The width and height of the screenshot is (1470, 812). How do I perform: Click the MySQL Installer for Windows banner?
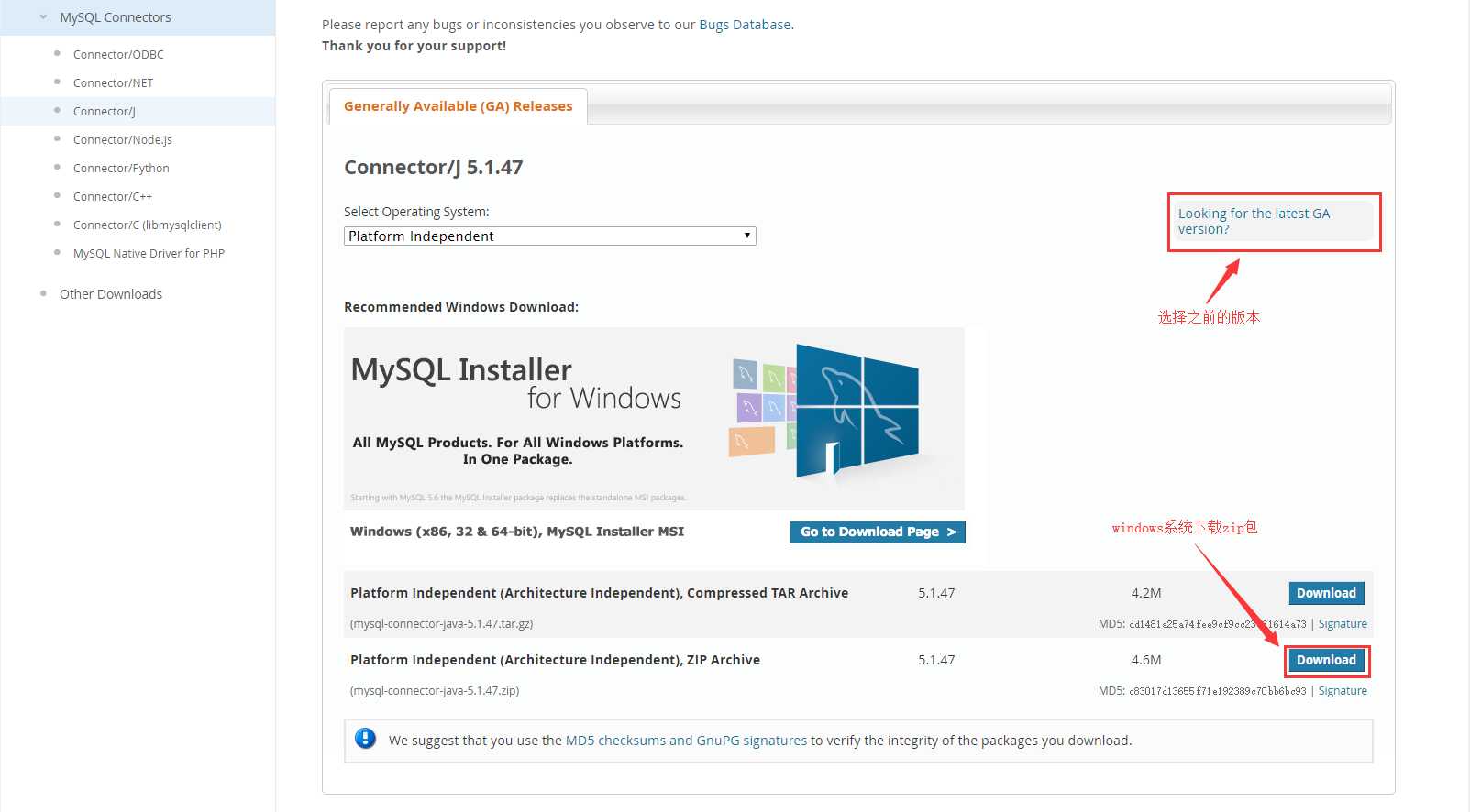[654, 418]
